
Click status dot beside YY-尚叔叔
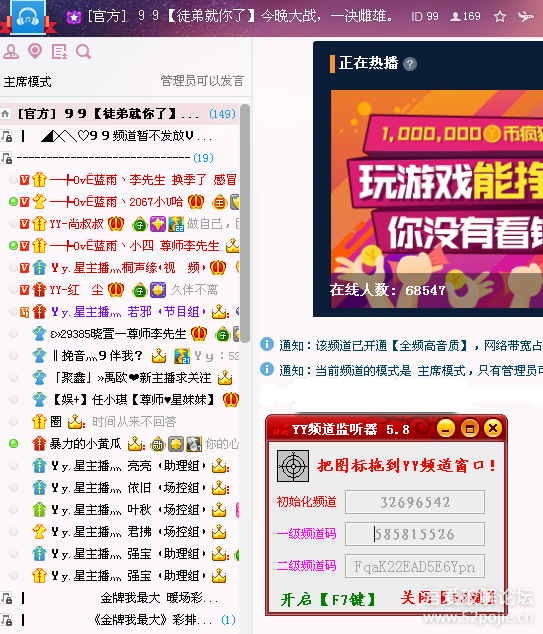pyautogui.click(x=13, y=223)
